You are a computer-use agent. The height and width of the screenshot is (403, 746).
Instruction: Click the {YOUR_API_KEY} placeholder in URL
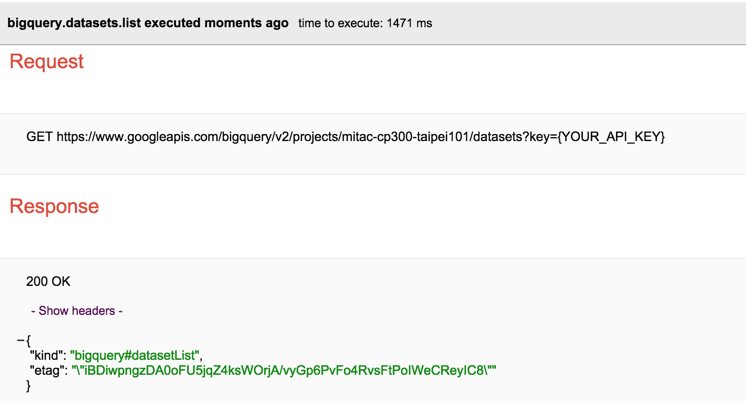610,137
